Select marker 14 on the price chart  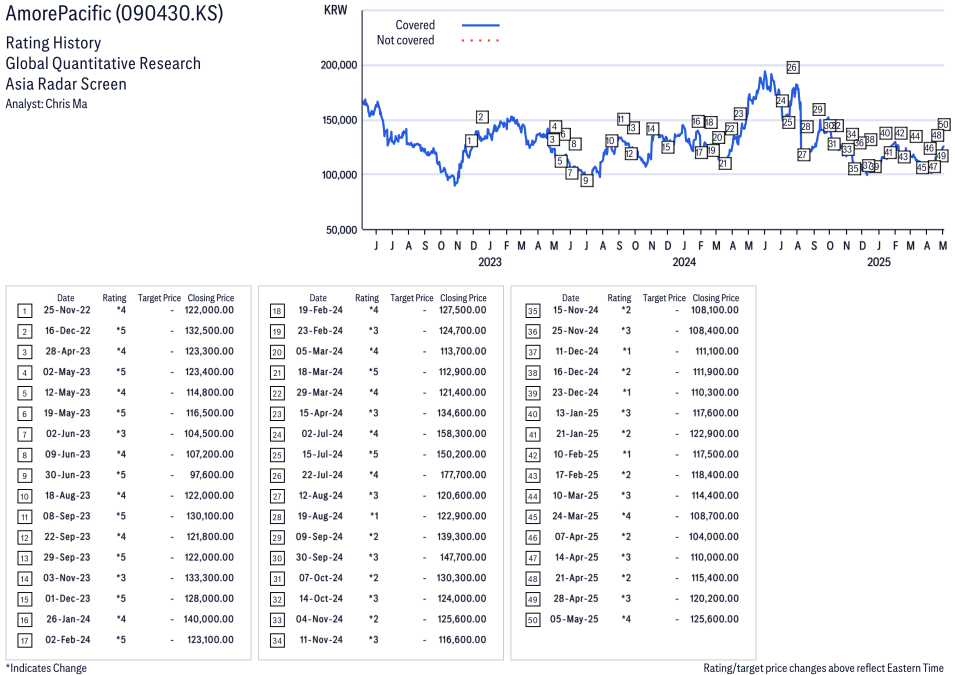pos(651,129)
